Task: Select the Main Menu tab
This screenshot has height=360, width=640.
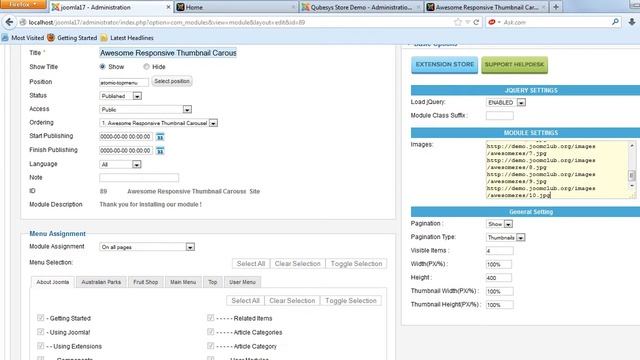Action: tap(183, 282)
